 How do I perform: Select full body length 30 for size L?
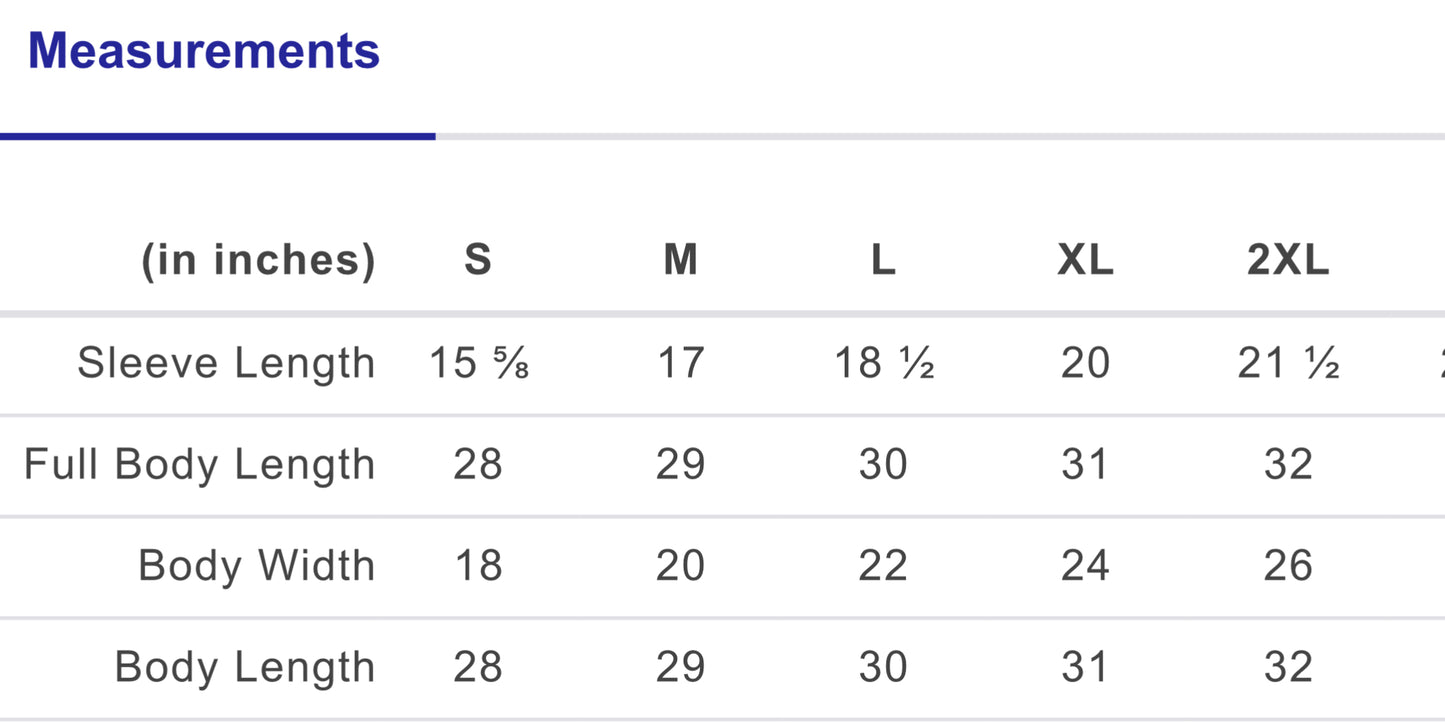click(x=883, y=465)
